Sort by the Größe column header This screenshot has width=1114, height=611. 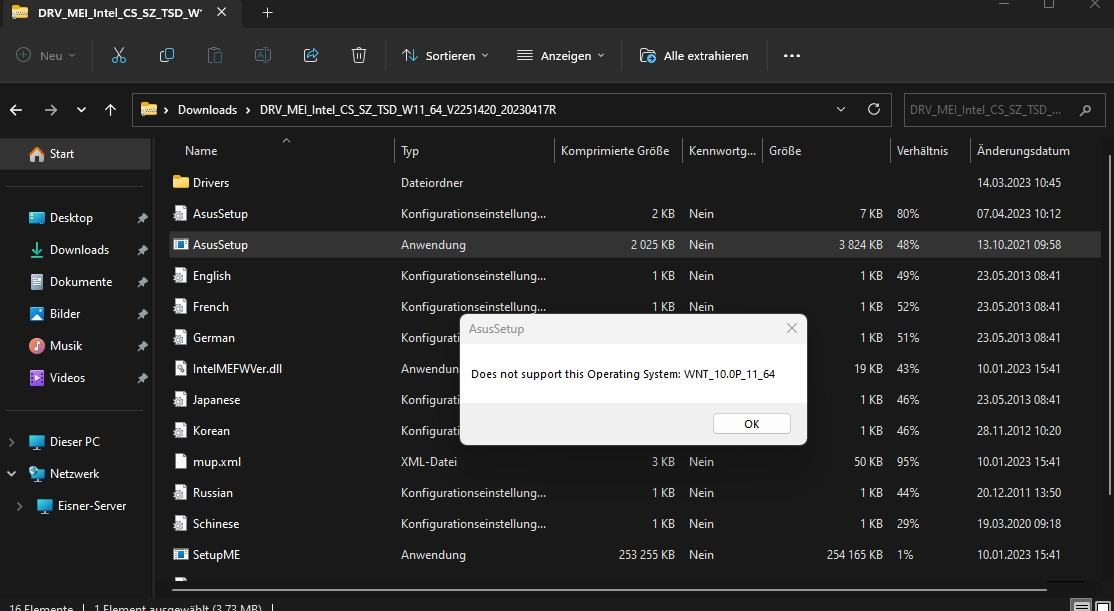coord(785,151)
